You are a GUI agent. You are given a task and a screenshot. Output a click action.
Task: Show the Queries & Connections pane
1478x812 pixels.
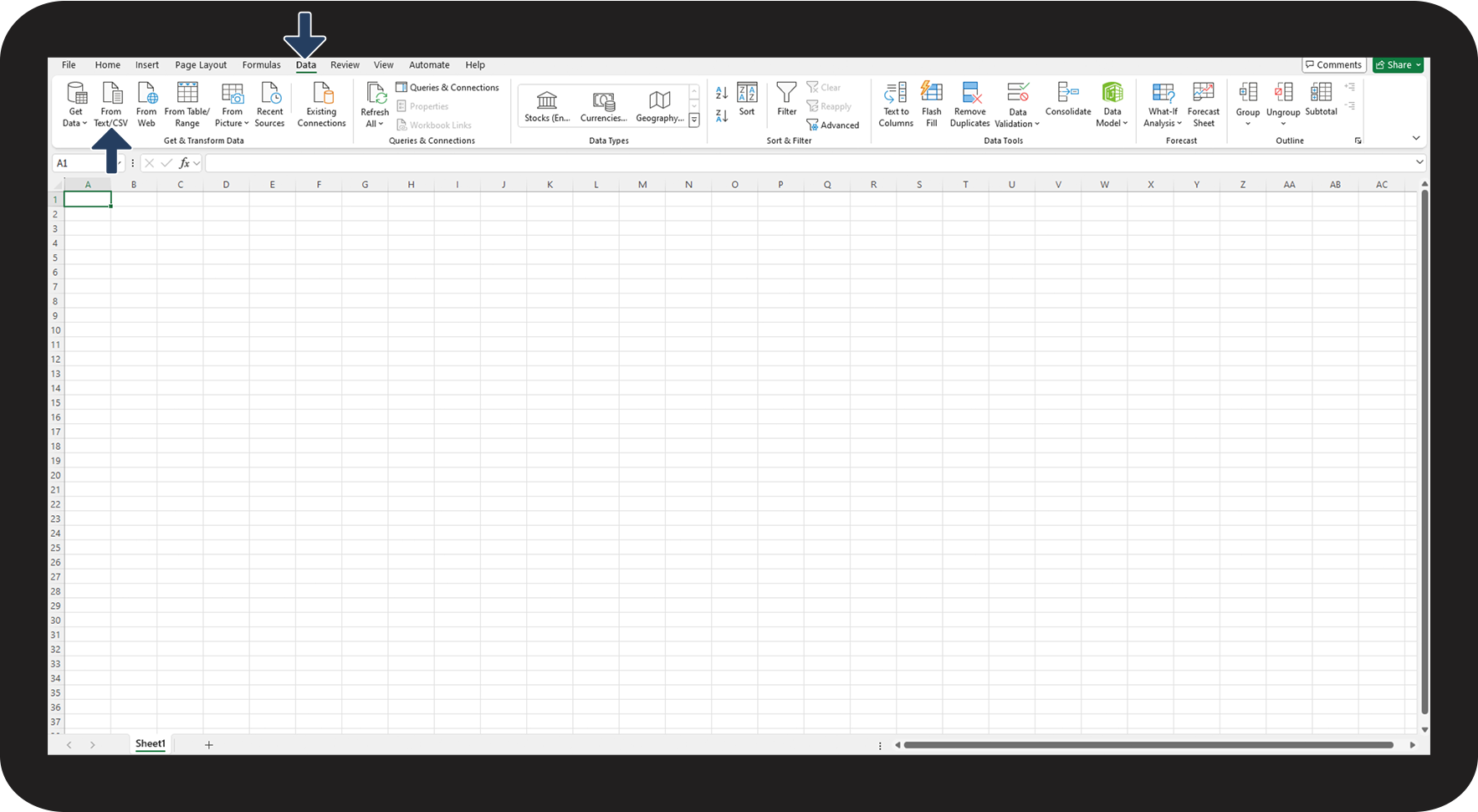pos(447,88)
